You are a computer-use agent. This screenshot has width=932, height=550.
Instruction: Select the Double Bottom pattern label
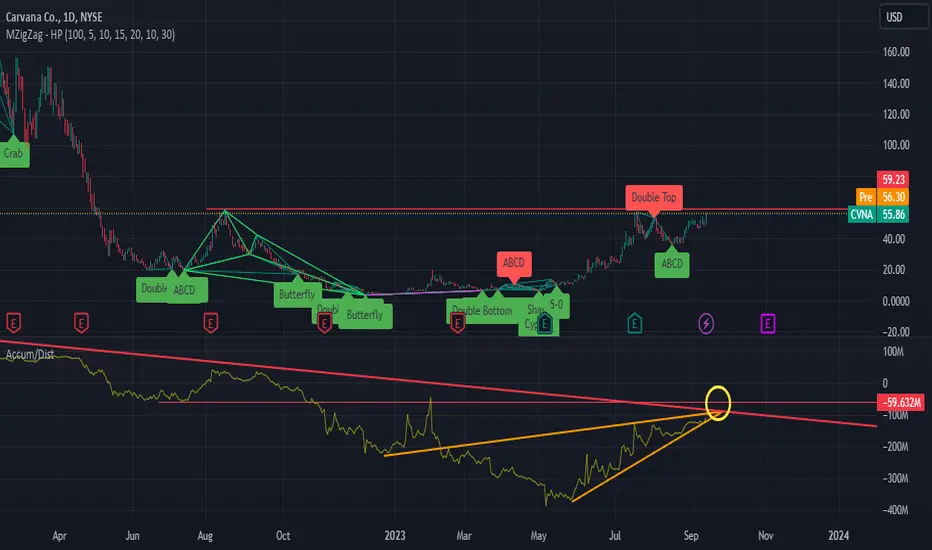tap(482, 310)
